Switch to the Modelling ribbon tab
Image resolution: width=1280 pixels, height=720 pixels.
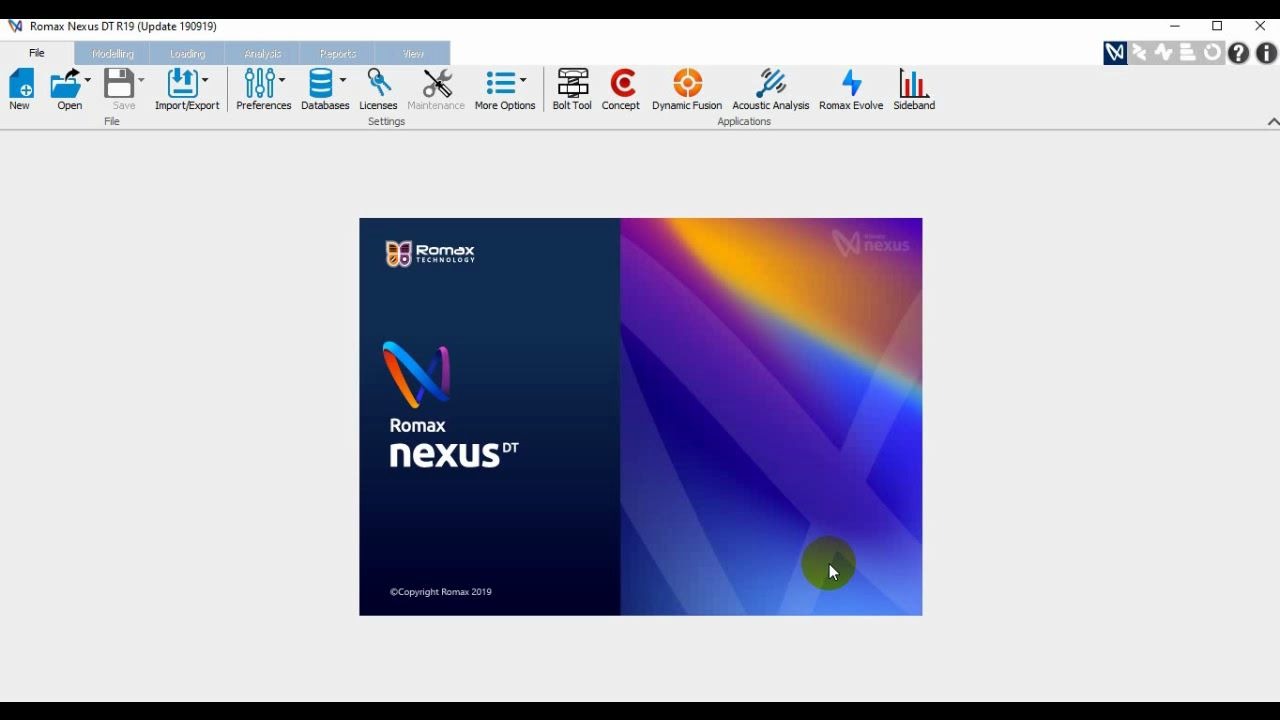click(x=112, y=53)
